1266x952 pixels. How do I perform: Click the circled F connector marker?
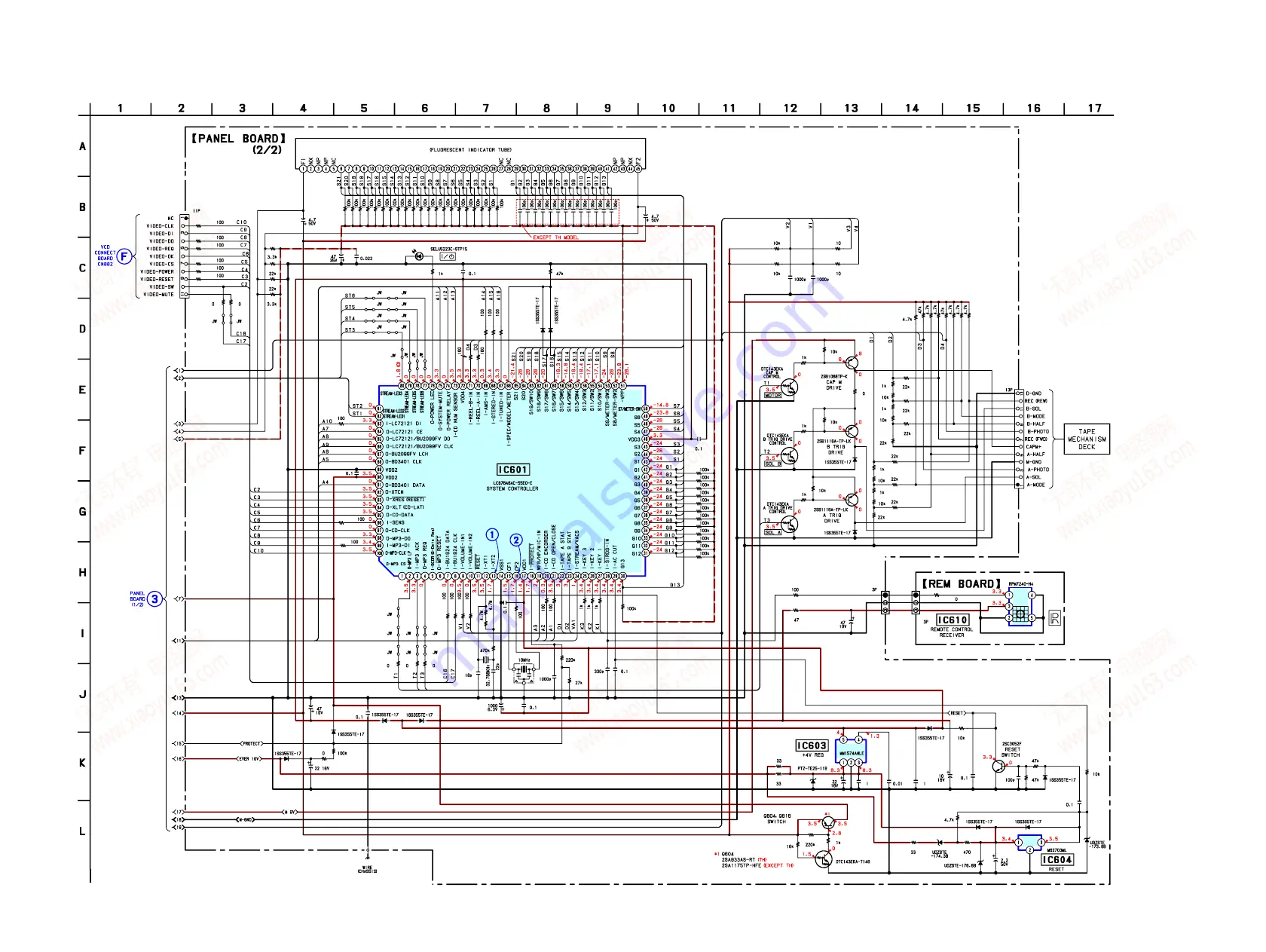124,257
